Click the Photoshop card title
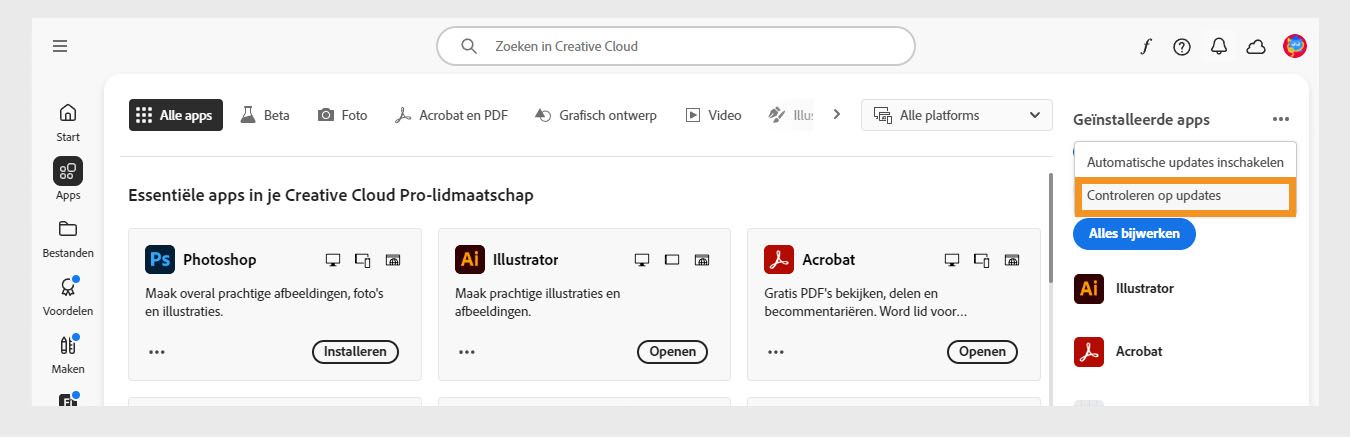This screenshot has width=1350, height=437. (219, 260)
